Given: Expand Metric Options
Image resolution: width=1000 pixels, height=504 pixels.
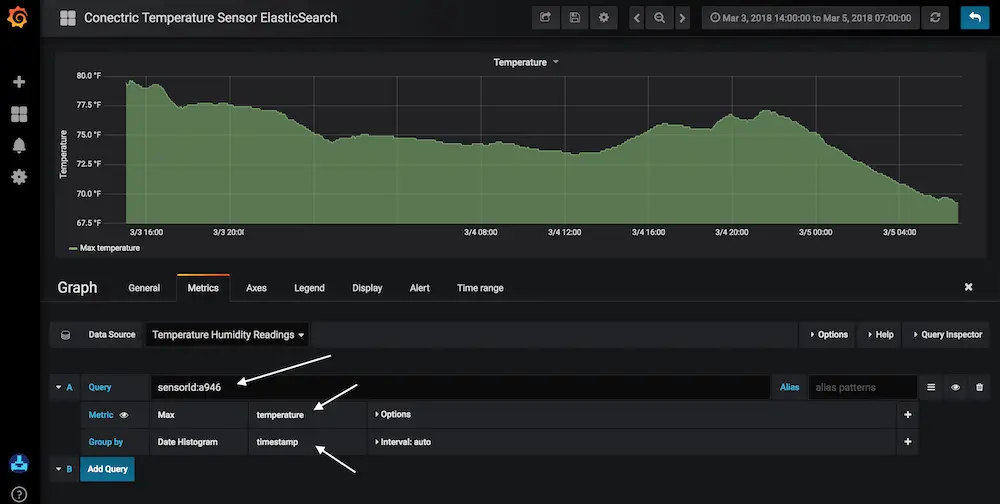Looking at the screenshot, I should click(x=392, y=415).
